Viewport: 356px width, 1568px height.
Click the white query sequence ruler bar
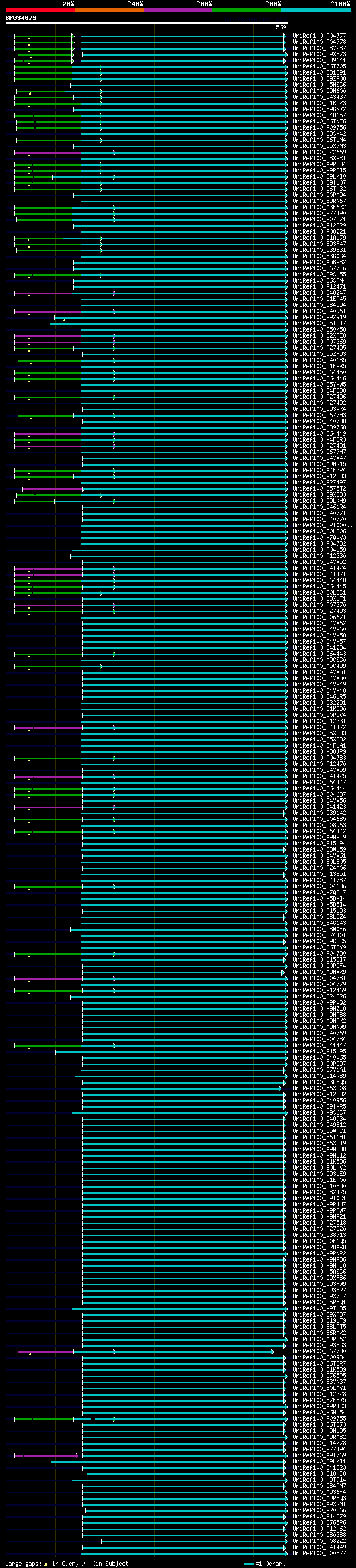[147, 23]
